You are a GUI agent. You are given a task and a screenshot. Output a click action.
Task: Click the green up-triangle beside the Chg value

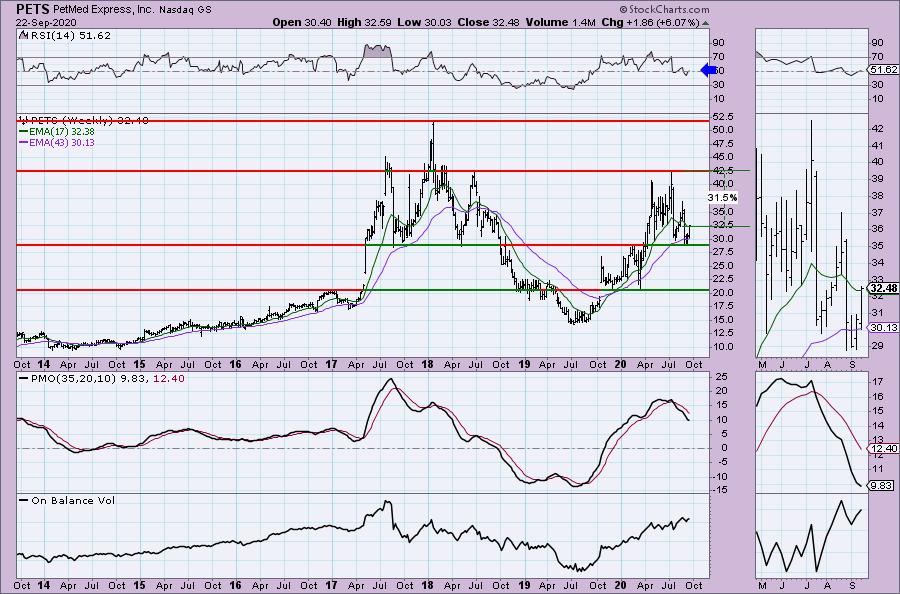coord(705,23)
